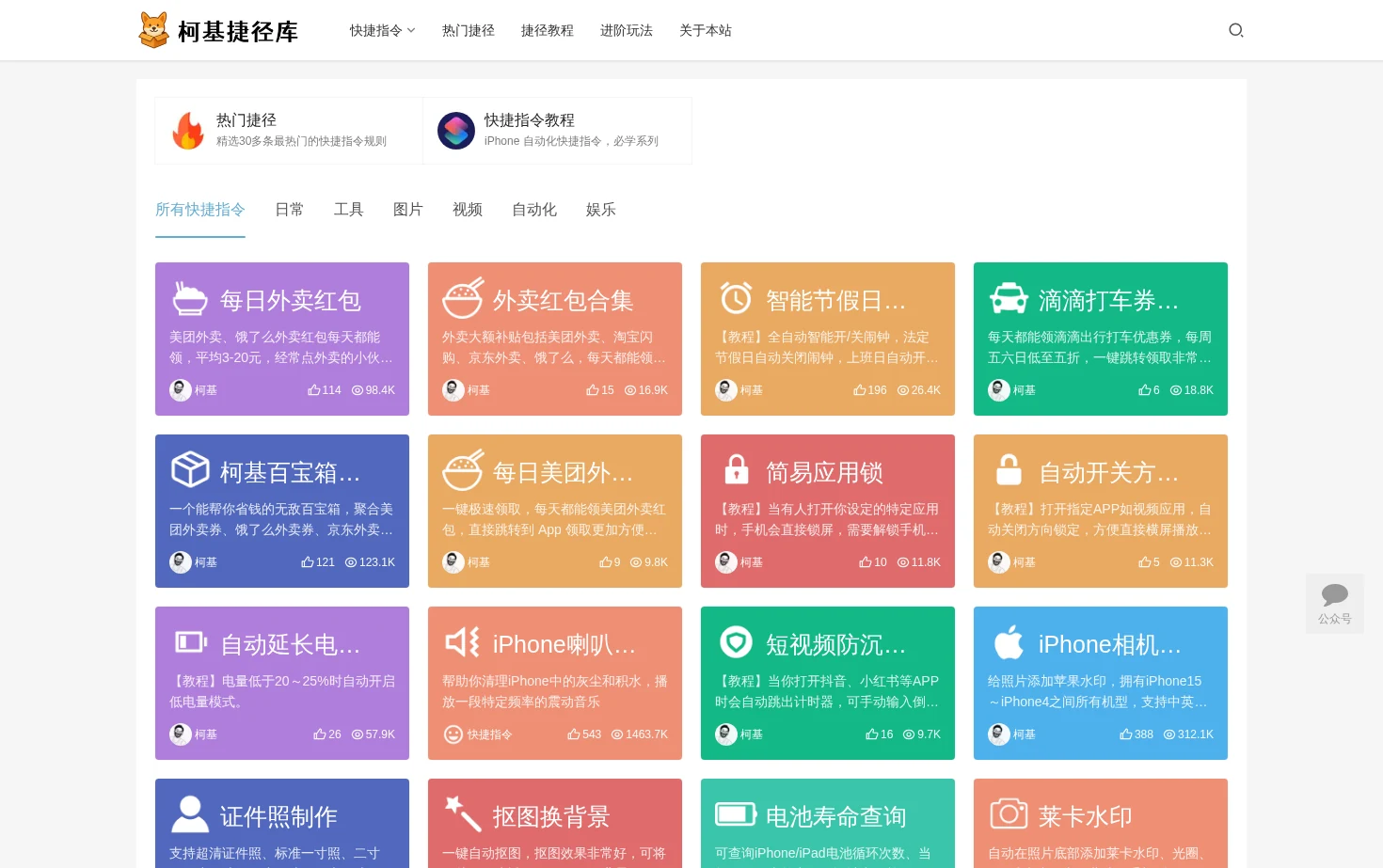Open the 热门捷径 featured heading
This screenshot has height=868, width=1383.
[246, 120]
